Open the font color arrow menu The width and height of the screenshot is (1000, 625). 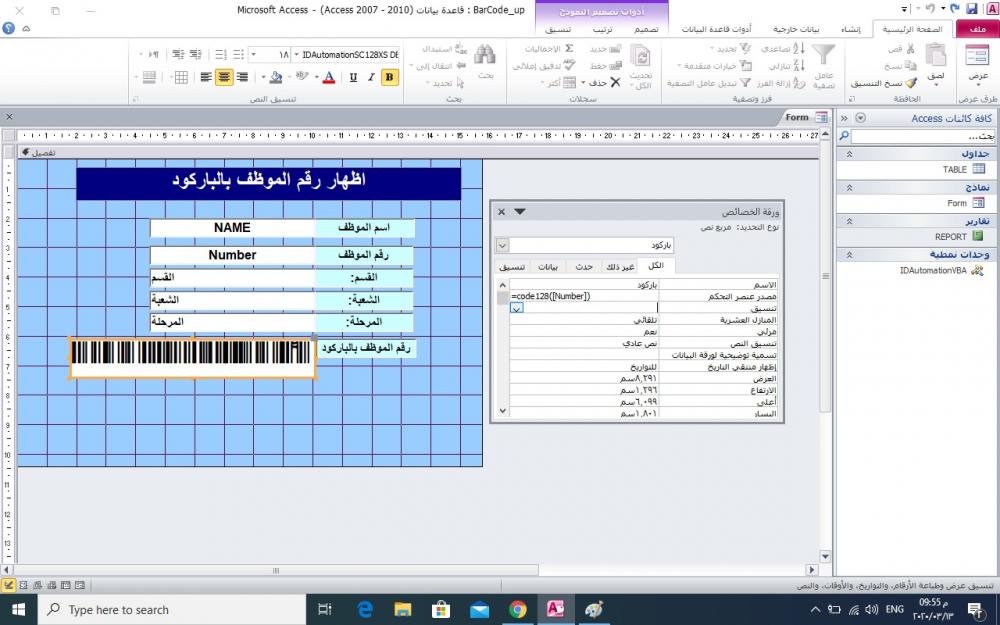coord(317,77)
